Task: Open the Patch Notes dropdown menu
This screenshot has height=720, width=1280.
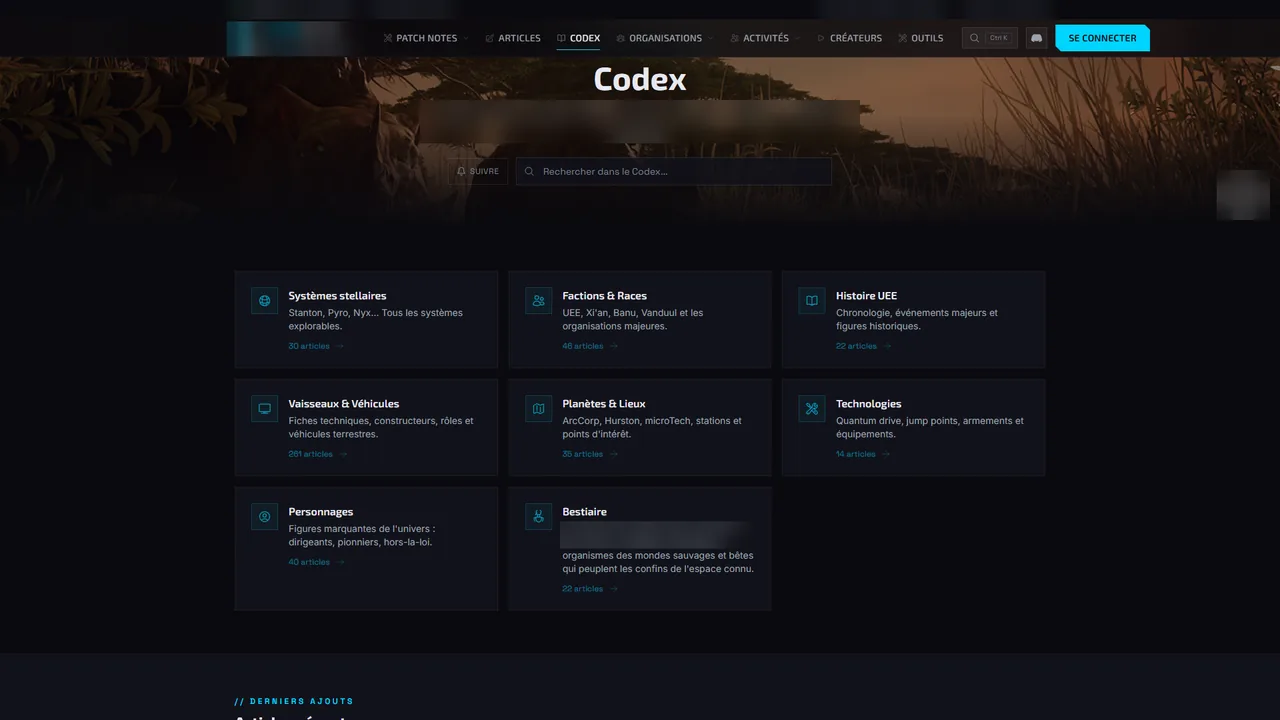Action: 425,38
